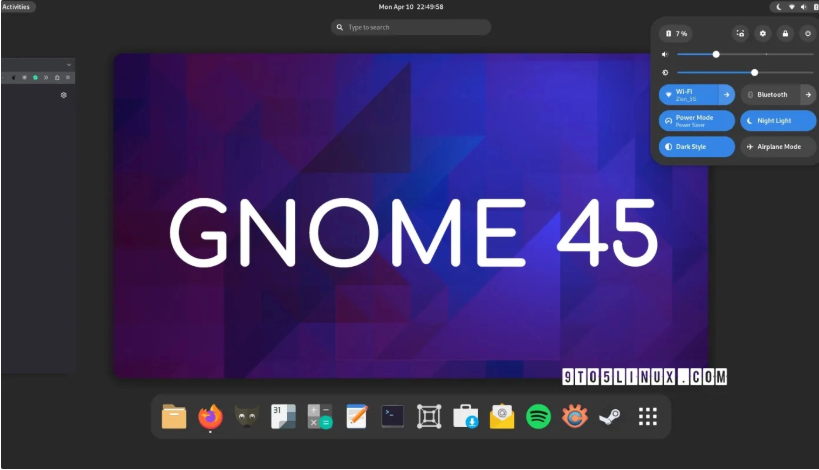Toggle Wi-Fi Zion_5G off
This screenshot has height=470, width=819.
pyautogui.click(x=688, y=95)
